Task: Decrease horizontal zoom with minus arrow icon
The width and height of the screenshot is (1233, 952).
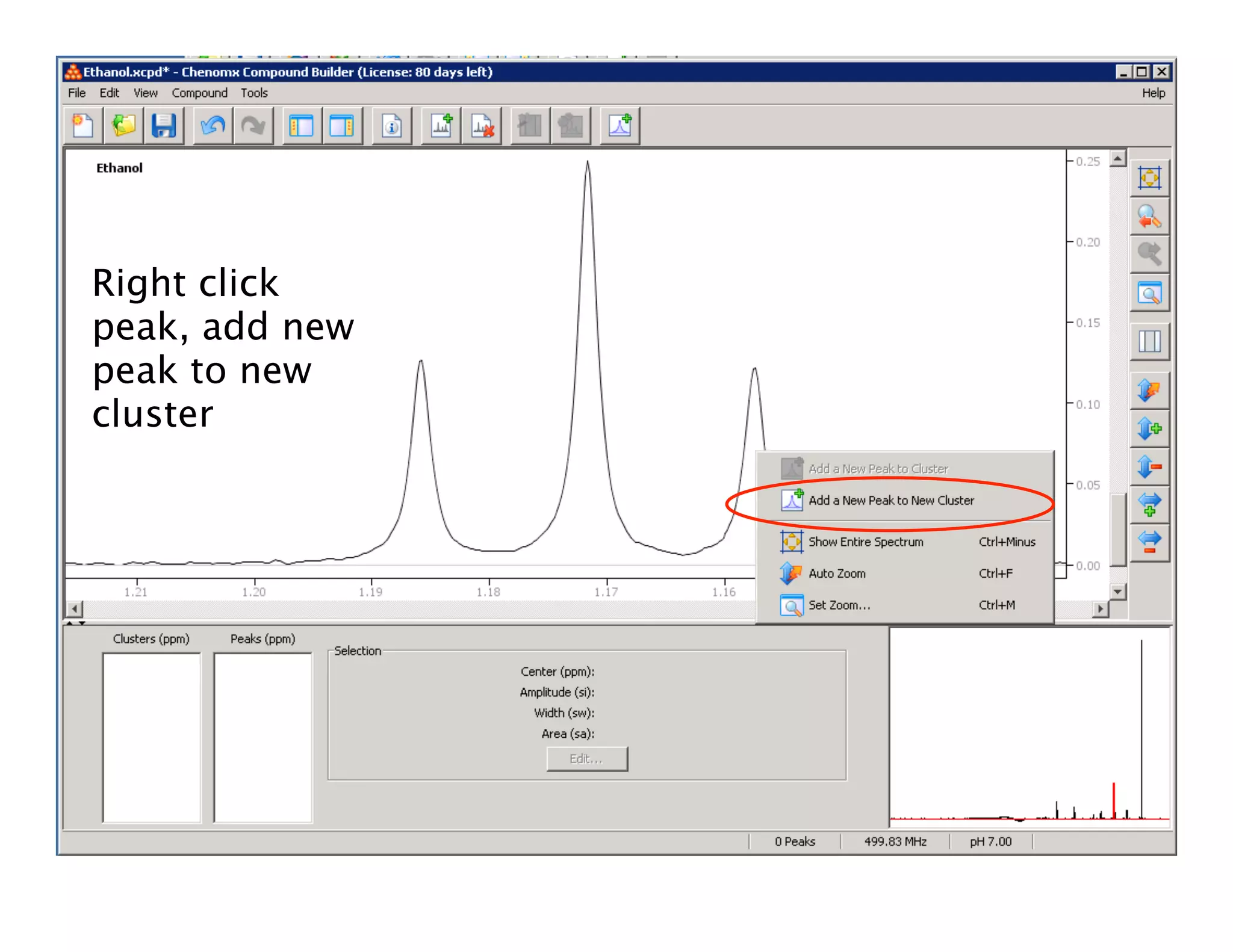Action: point(1149,542)
